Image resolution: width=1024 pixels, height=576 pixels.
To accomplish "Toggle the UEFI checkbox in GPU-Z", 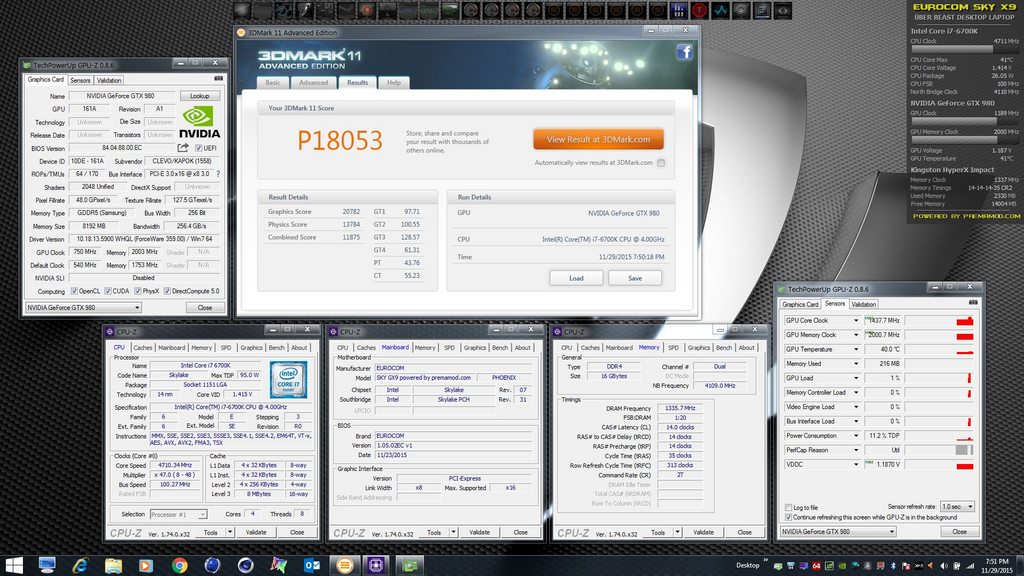I will click(199, 148).
